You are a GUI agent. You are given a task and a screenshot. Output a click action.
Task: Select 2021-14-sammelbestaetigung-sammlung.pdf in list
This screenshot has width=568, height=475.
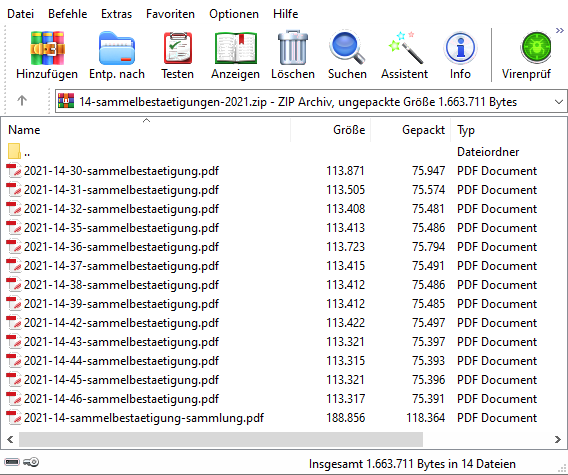point(143,418)
